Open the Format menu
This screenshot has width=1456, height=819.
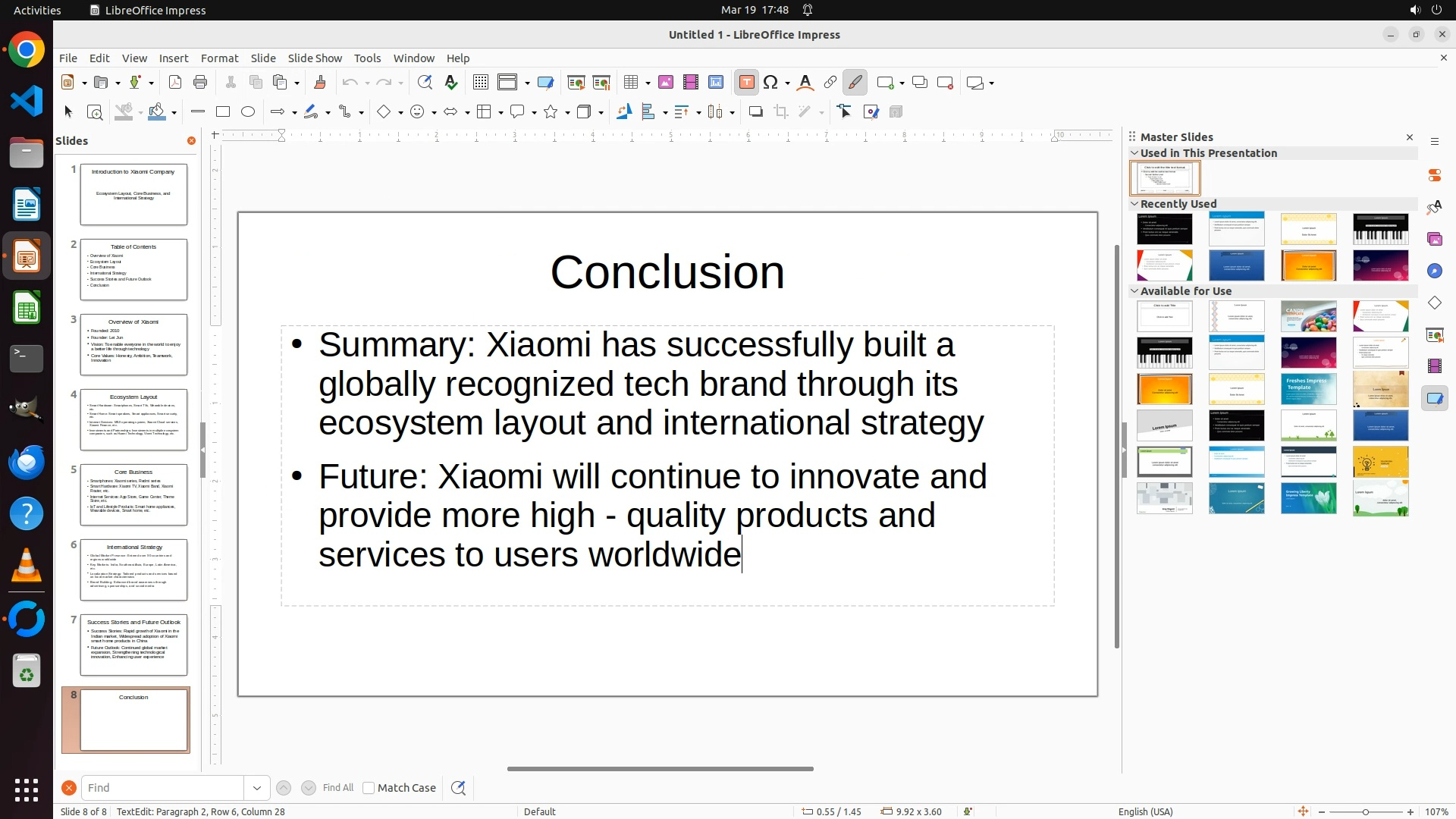pyautogui.click(x=219, y=58)
